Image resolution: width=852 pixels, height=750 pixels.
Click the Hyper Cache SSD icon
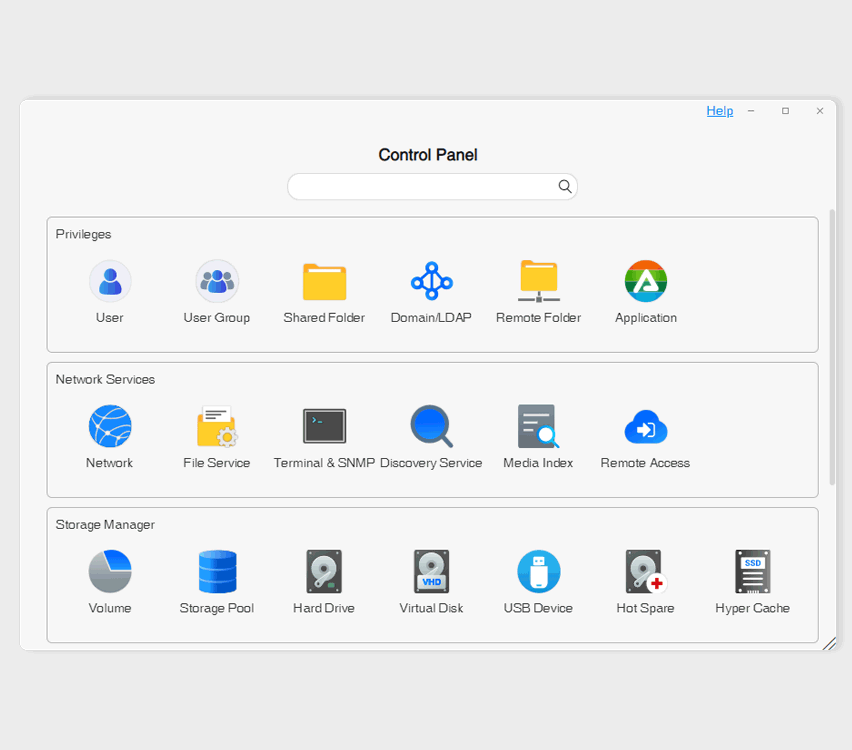752,572
